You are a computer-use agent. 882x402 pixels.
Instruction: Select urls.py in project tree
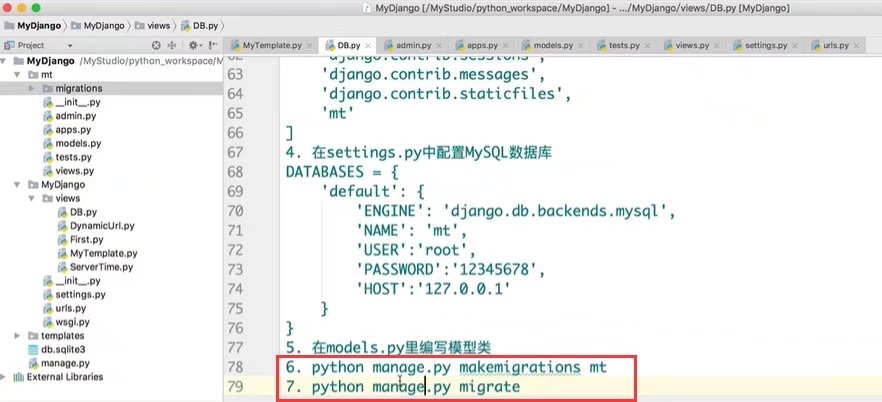[70, 308]
